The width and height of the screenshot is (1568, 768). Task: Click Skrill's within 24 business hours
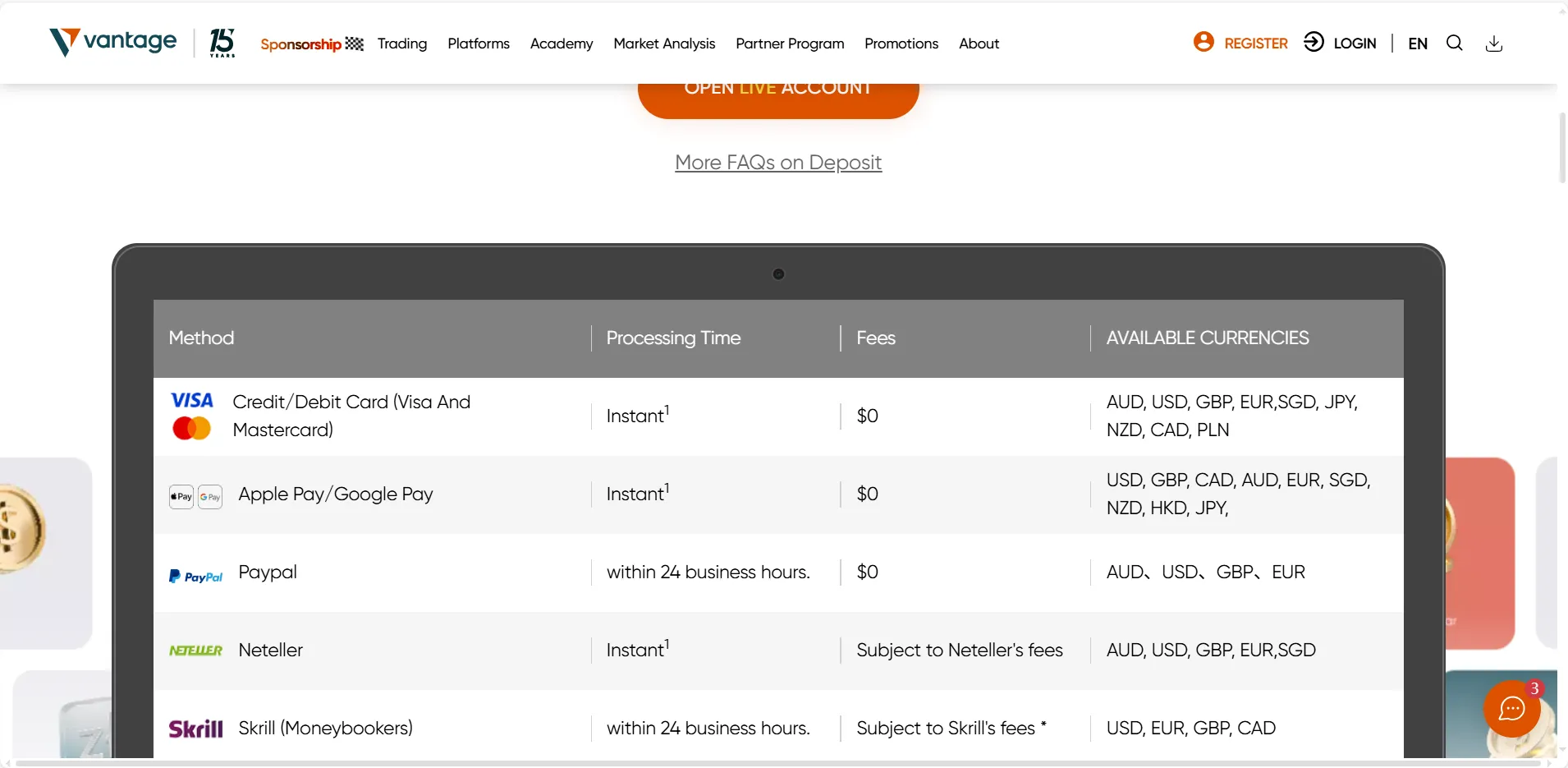click(708, 728)
